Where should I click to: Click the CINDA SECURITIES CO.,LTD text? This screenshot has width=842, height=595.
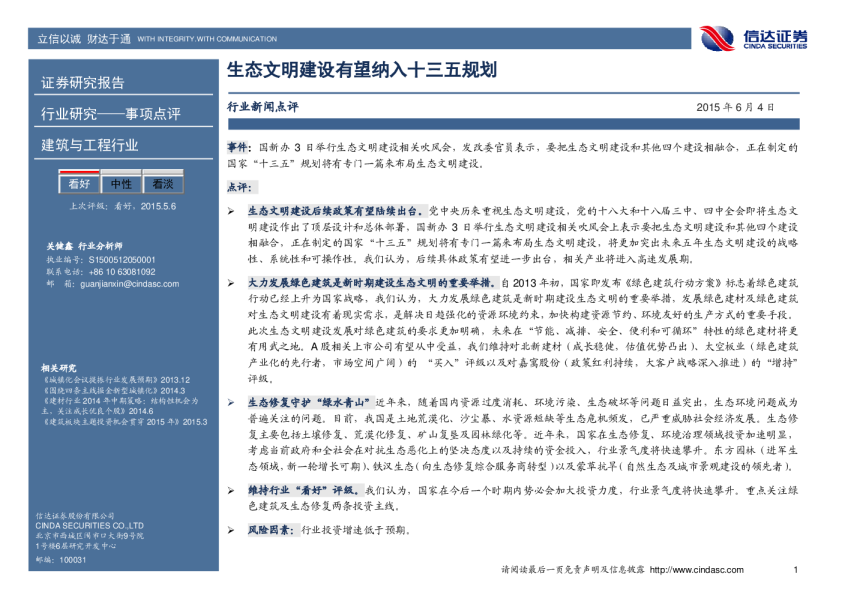tap(90, 526)
